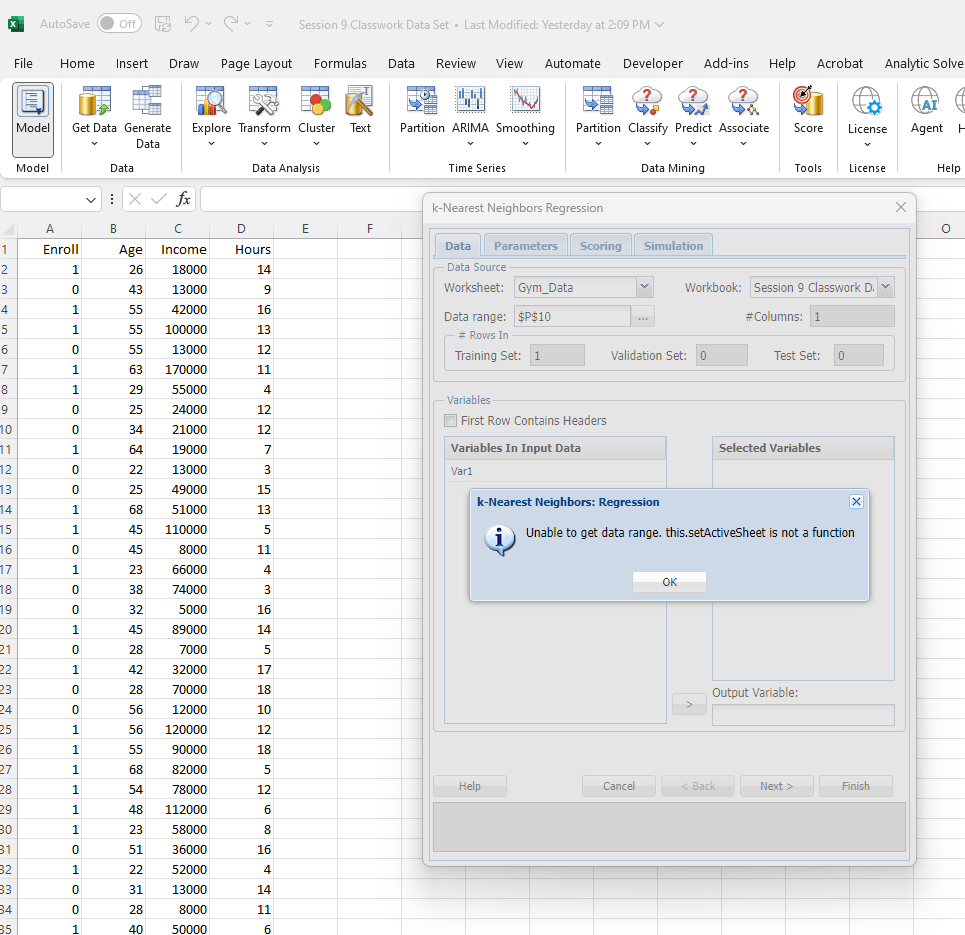The height and width of the screenshot is (935, 965).
Task: Click the Data range input field
Action: [x=572, y=316]
